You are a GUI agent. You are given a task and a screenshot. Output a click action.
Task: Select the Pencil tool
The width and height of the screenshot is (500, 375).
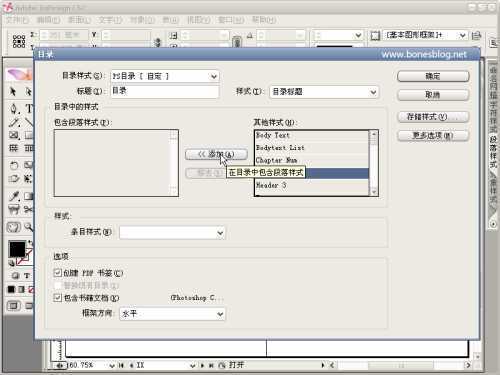(14, 122)
